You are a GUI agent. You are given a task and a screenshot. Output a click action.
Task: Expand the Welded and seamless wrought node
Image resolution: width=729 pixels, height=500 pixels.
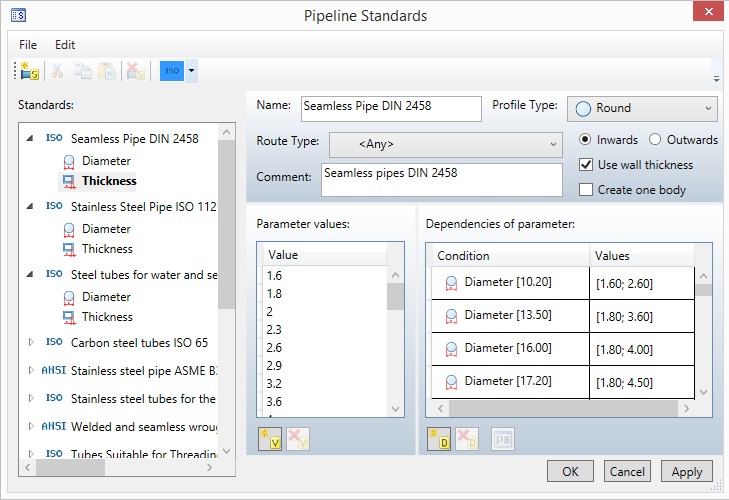pos(31,426)
